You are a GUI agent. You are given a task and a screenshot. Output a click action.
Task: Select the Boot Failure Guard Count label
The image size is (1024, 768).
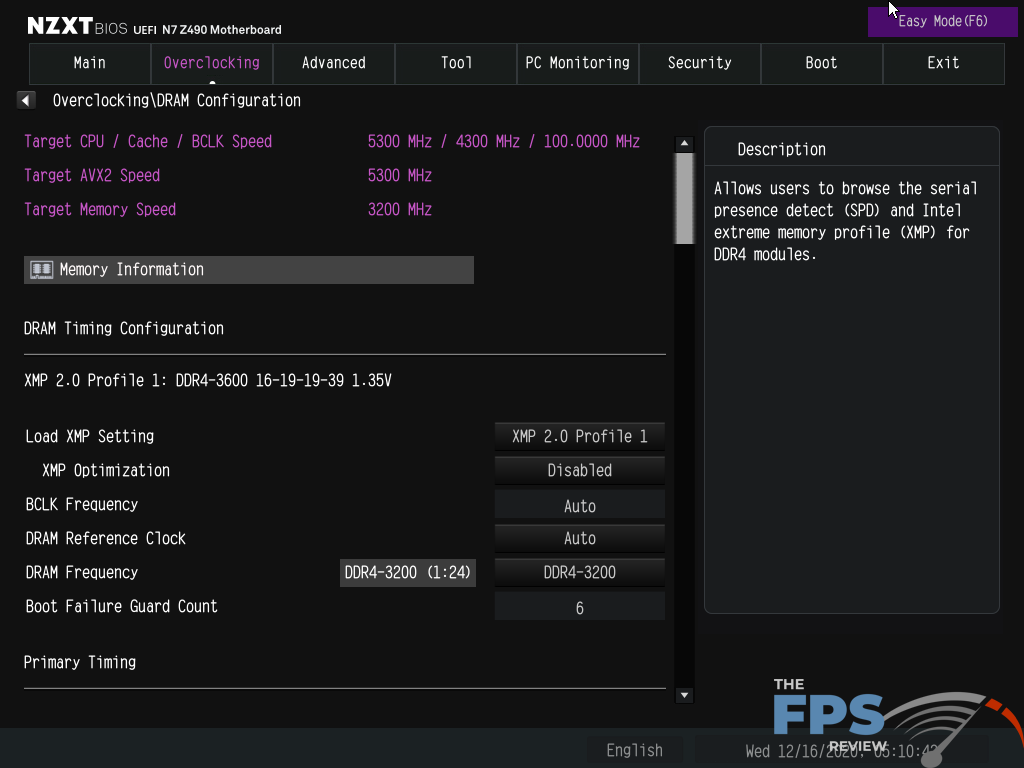point(121,607)
